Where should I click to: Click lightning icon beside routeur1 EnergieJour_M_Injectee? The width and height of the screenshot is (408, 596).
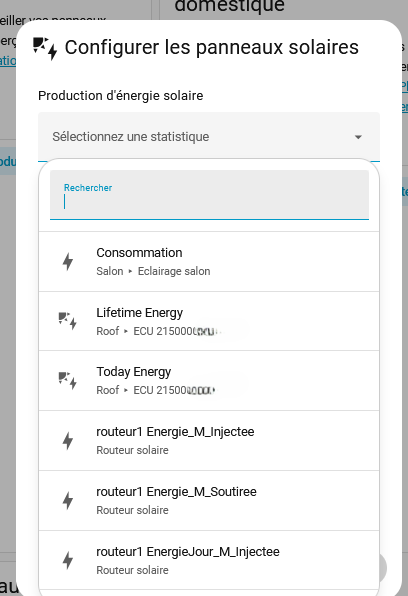[68, 561]
